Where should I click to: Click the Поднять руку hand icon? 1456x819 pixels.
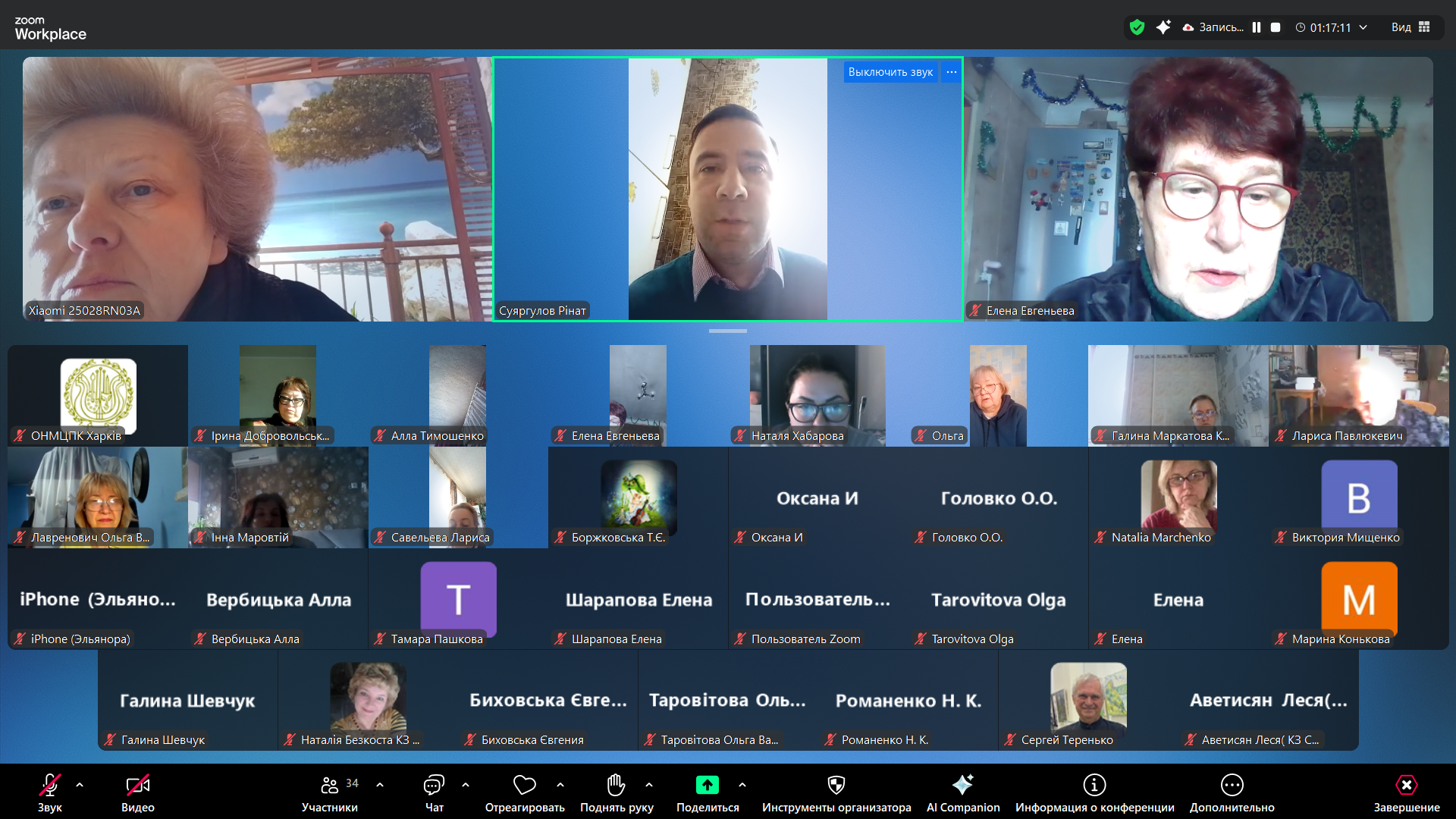[x=616, y=785]
